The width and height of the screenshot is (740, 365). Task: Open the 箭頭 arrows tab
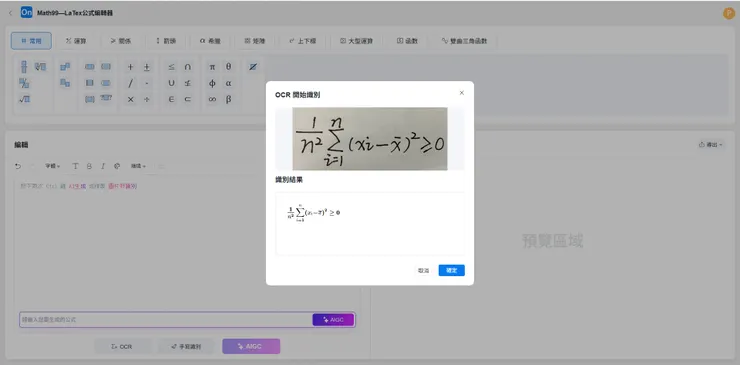tap(166, 41)
